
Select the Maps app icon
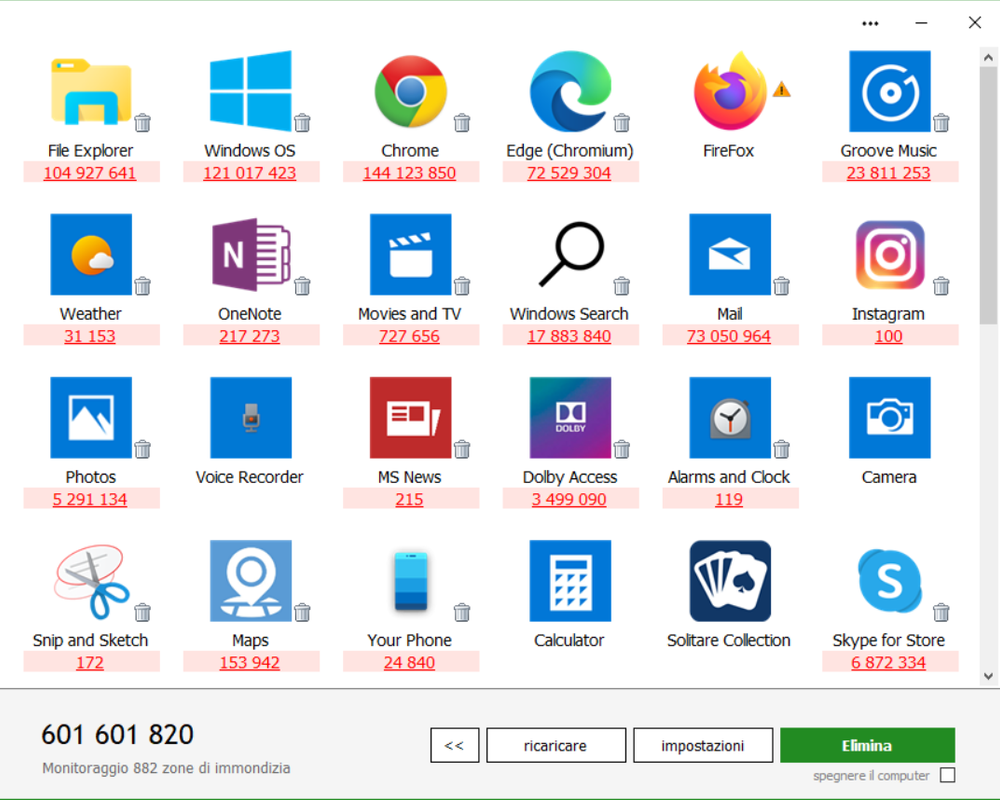(251, 581)
